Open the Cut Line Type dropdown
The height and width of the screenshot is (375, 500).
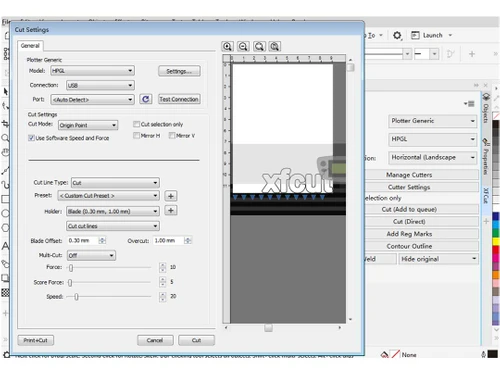[x=115, y=183]
